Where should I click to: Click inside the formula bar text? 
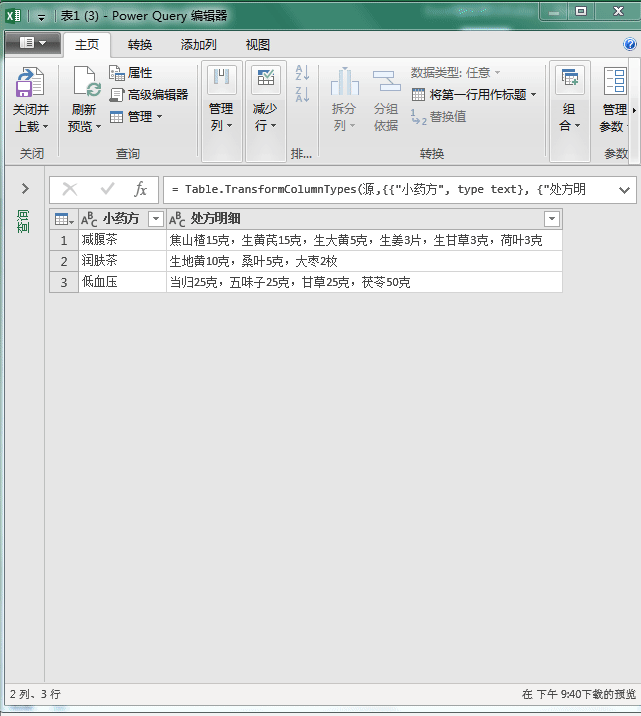(x=378, y=189)
